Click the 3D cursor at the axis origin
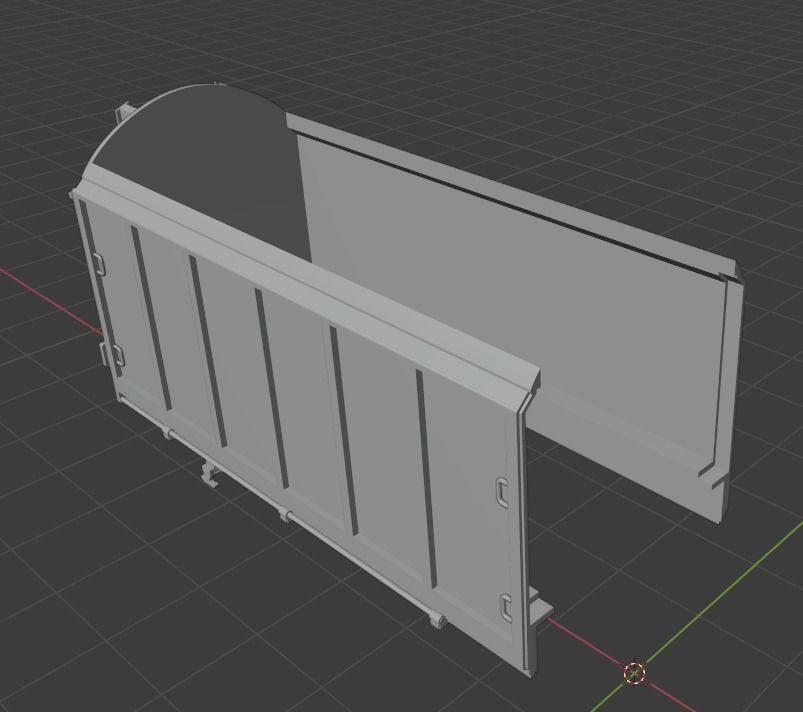The image size is (803, 712). click(635, 673)
